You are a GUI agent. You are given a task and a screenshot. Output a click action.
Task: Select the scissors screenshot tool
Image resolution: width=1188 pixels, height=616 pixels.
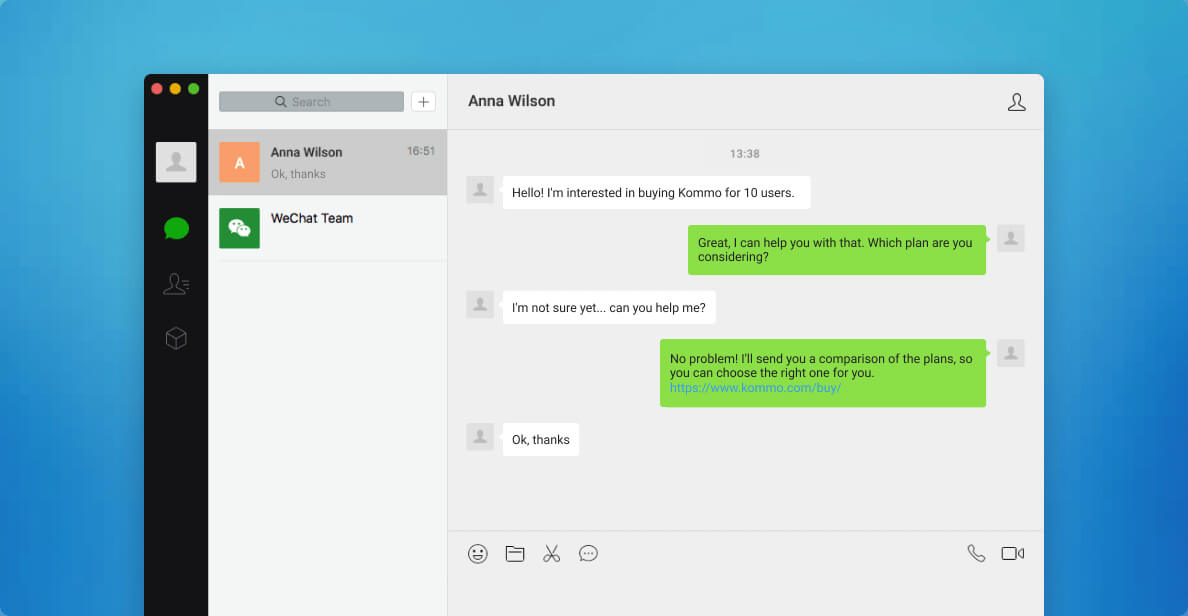[x=552, y=553]
